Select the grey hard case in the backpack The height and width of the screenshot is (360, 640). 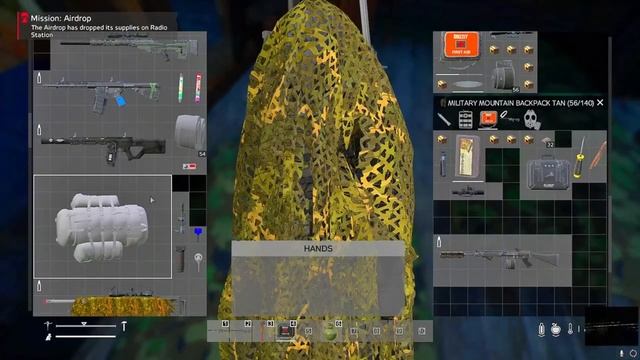pos(547,173)
